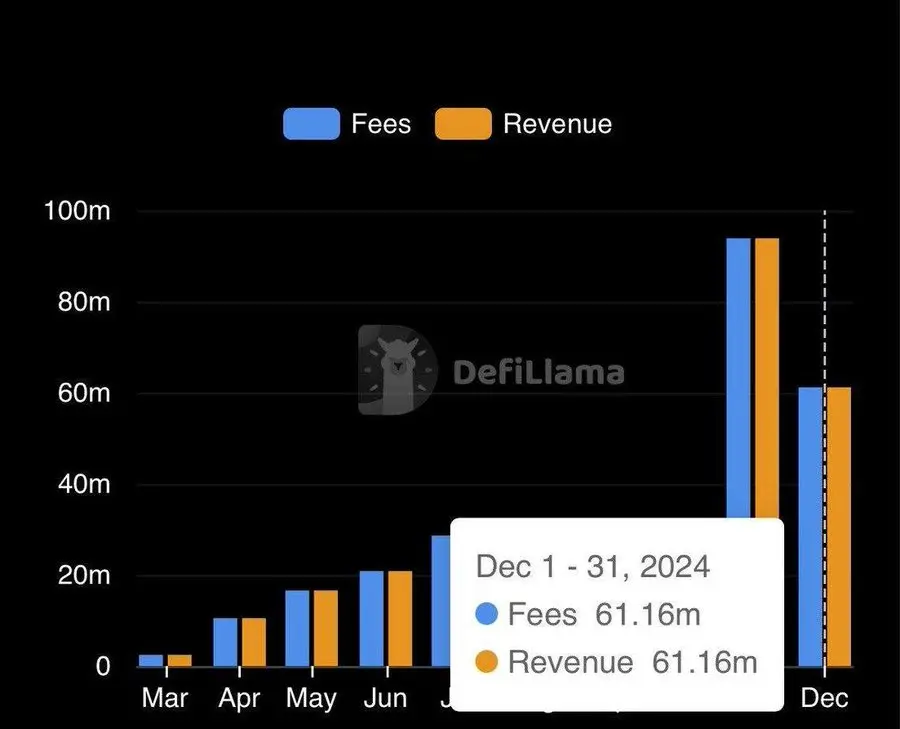Click the tallest orange Revenue bar
The width and height of the screenshot is (900, 729).
[767, 380]
